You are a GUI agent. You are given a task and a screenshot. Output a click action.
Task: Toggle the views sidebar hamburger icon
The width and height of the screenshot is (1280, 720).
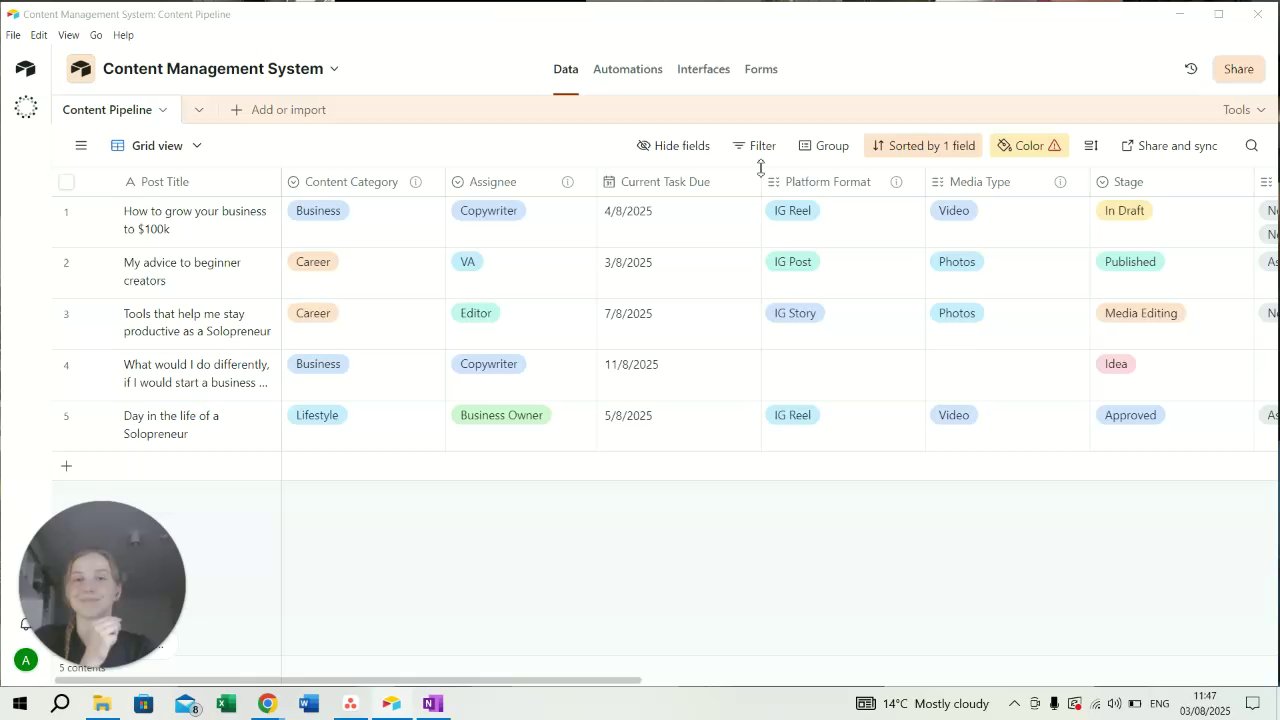(81, 146)
